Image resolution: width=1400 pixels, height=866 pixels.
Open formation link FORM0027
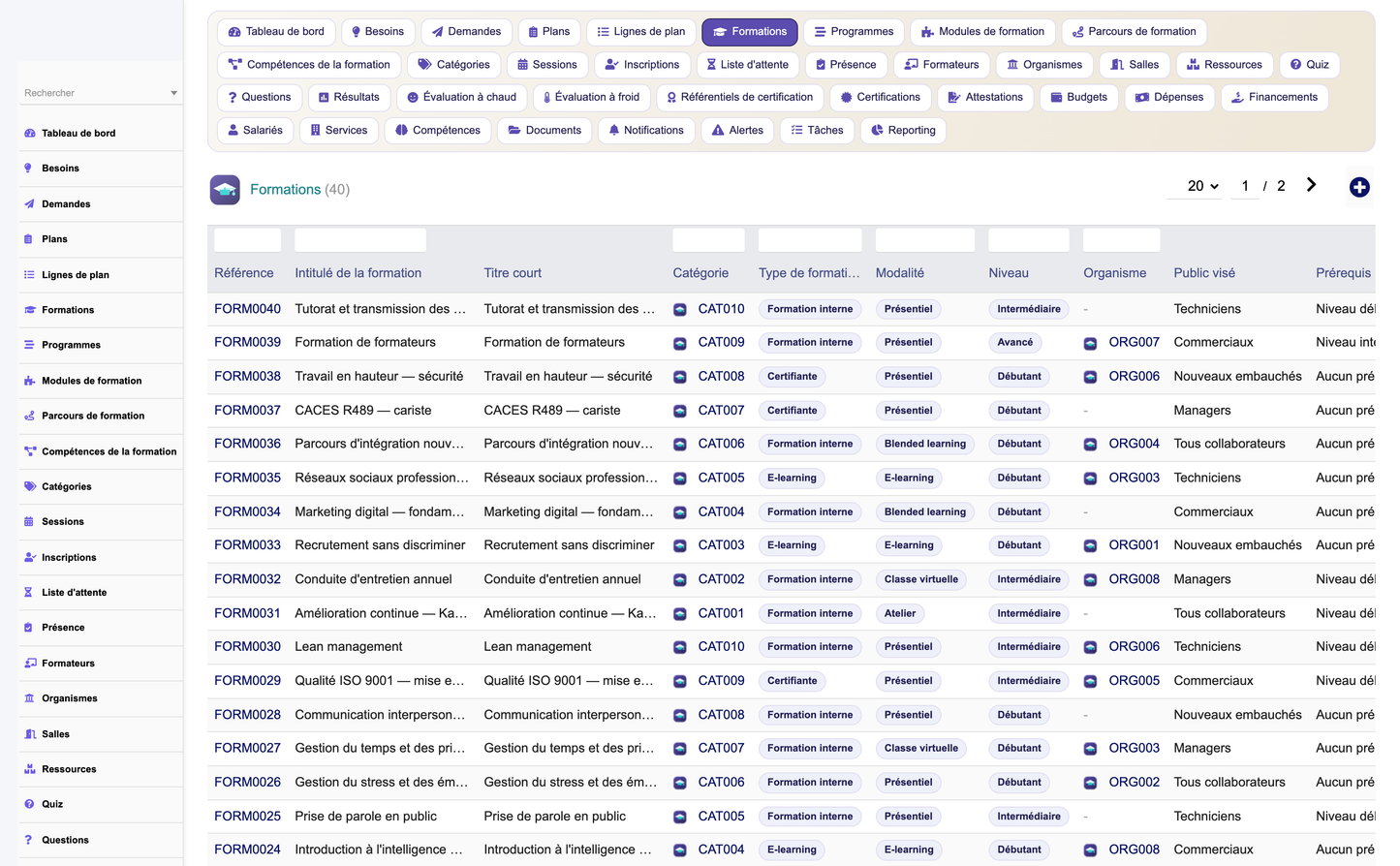tap(247, 748)
